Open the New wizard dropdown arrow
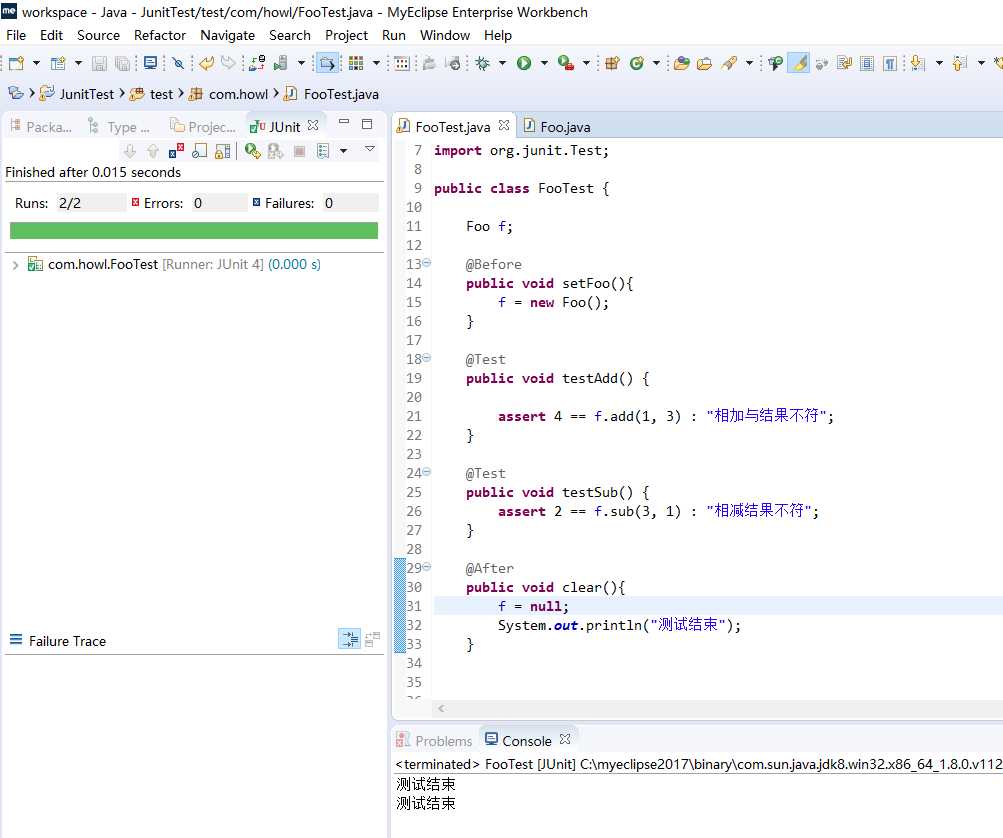Image resolution: width=1003 pixels, height=838 pixels. point(36,63)
